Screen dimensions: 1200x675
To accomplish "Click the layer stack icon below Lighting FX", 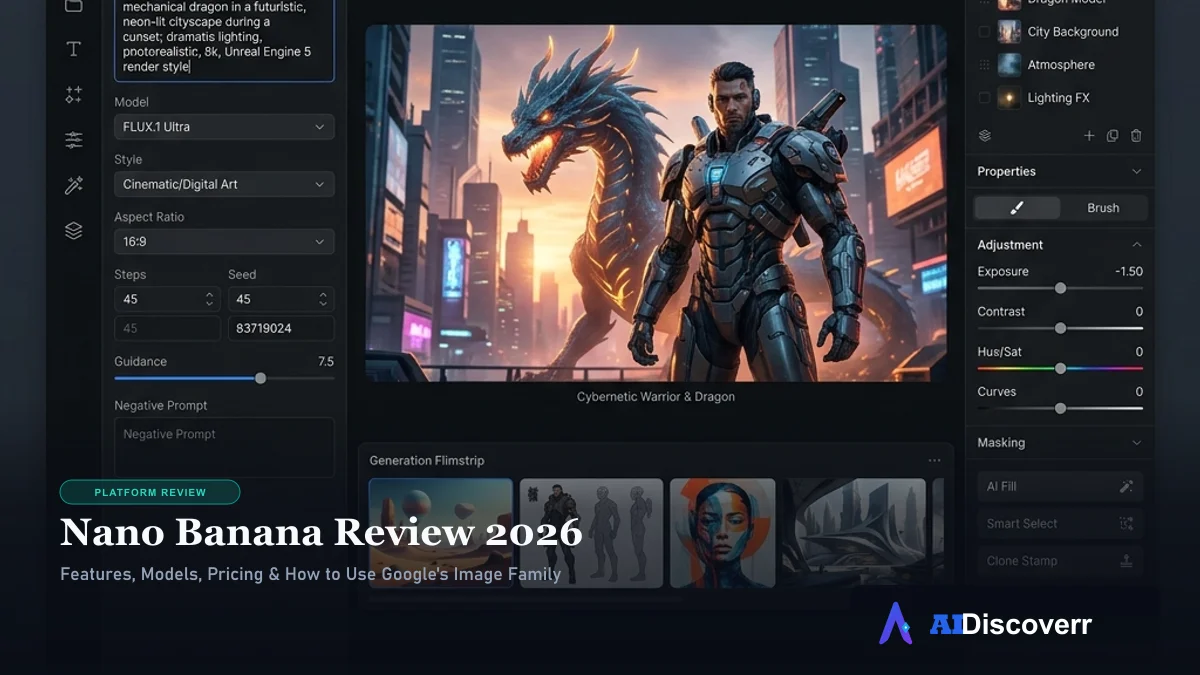I will point(984,136).
